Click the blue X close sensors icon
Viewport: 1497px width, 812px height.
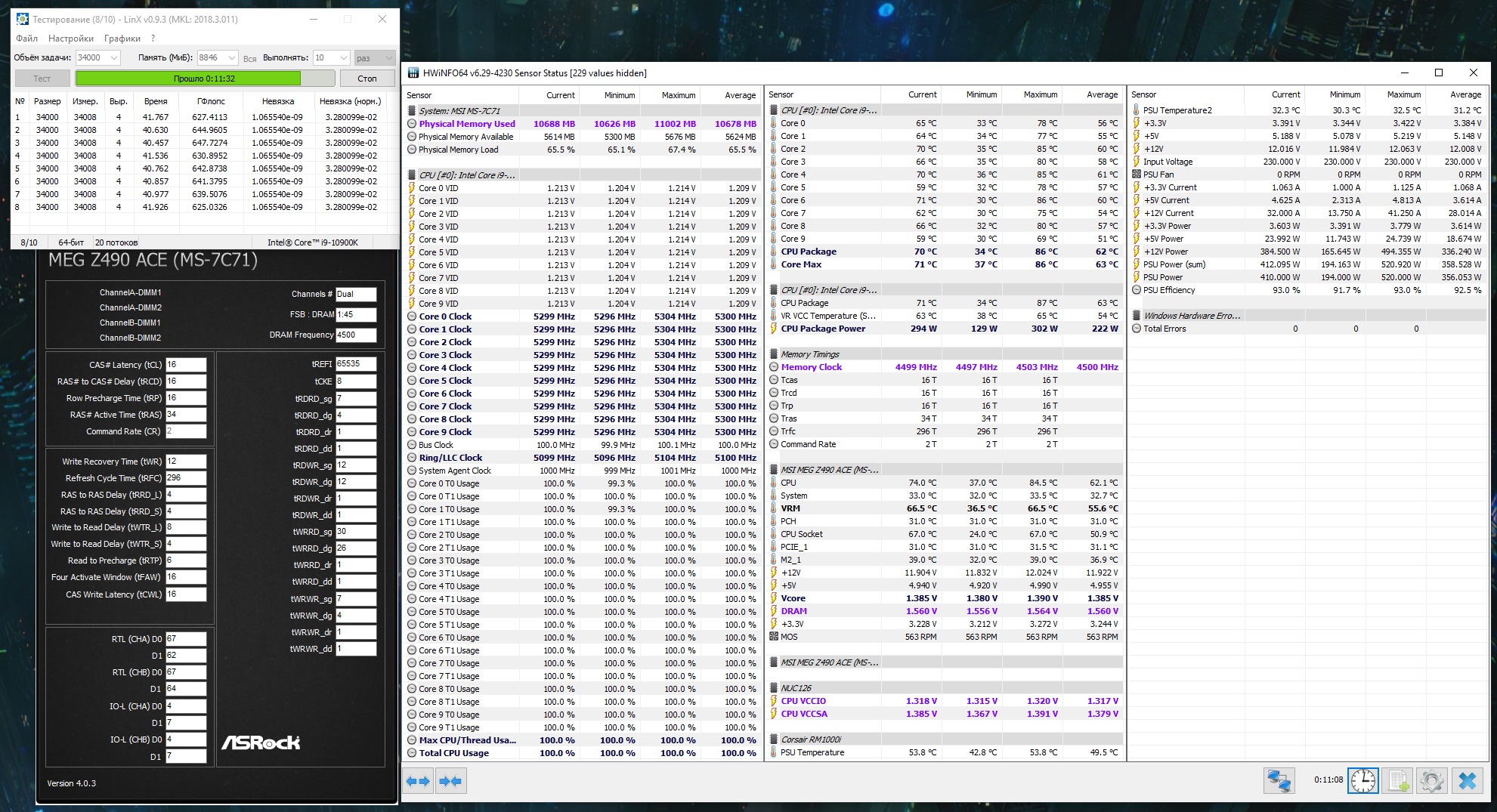[1467, 780]
